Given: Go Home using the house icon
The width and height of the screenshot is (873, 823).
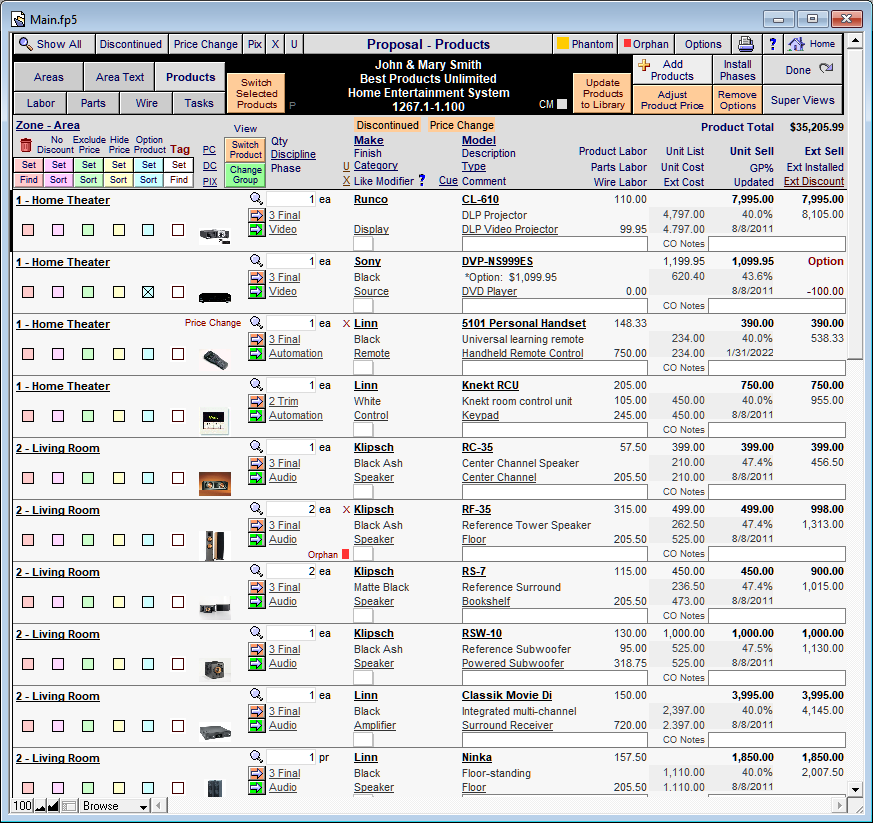Looking at the screenshot, I should click(797, 44).
